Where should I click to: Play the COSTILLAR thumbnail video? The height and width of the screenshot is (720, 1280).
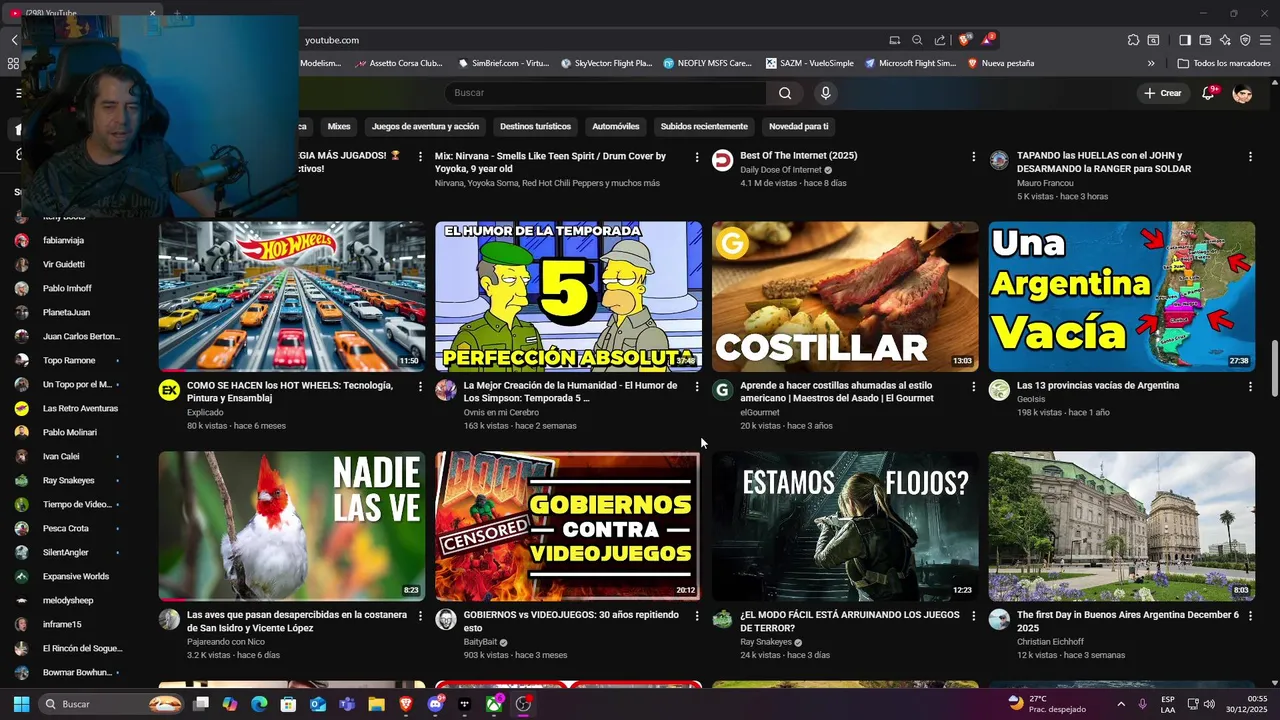pyautogui.click(x=845, y=297)
